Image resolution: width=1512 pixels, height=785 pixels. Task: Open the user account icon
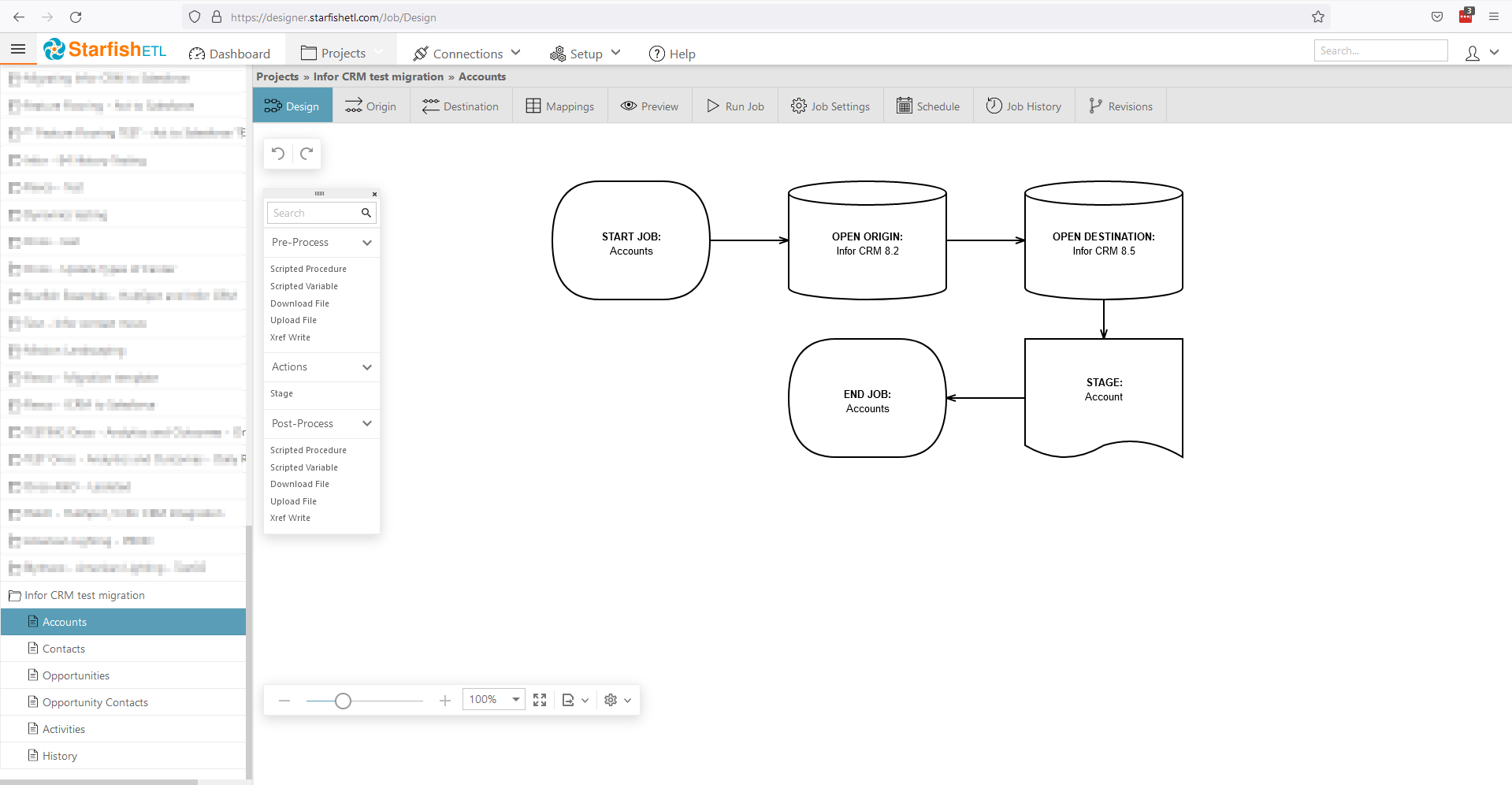(x=1472, y=54)
